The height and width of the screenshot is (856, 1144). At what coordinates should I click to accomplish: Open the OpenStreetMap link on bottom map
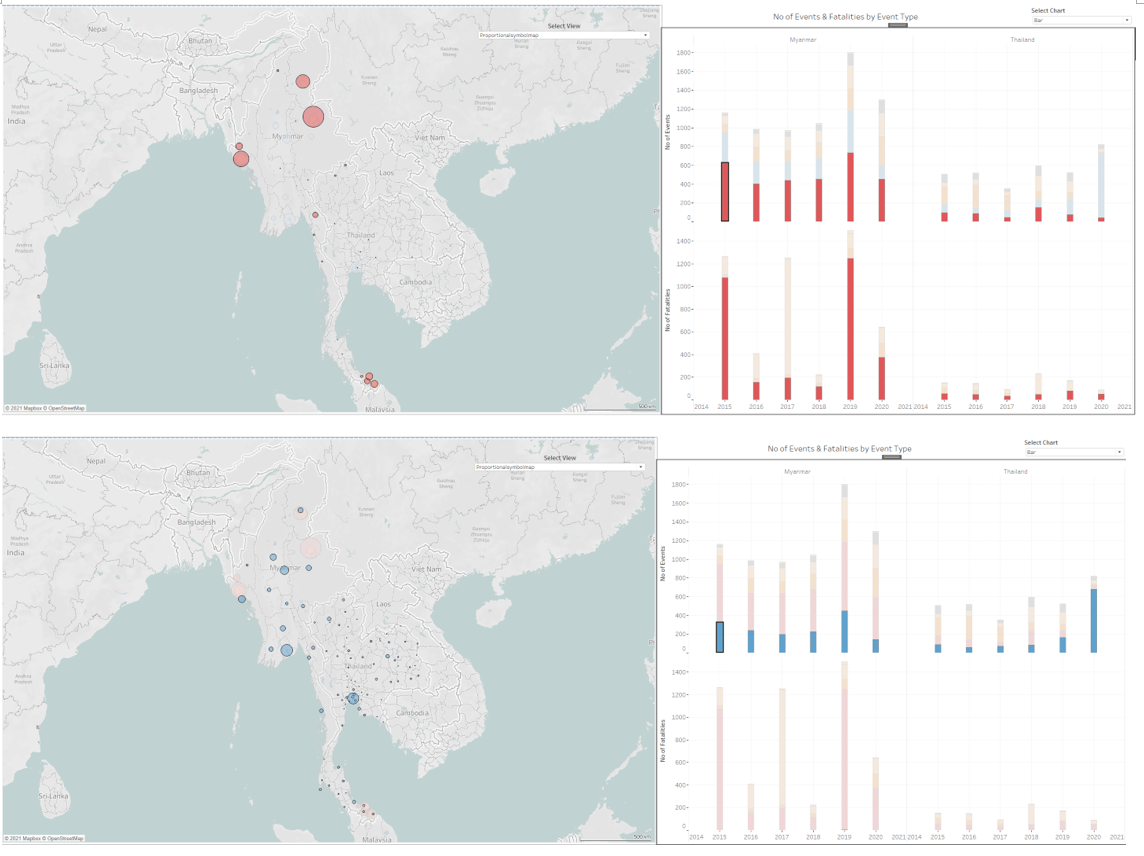[x=64, y=838]
